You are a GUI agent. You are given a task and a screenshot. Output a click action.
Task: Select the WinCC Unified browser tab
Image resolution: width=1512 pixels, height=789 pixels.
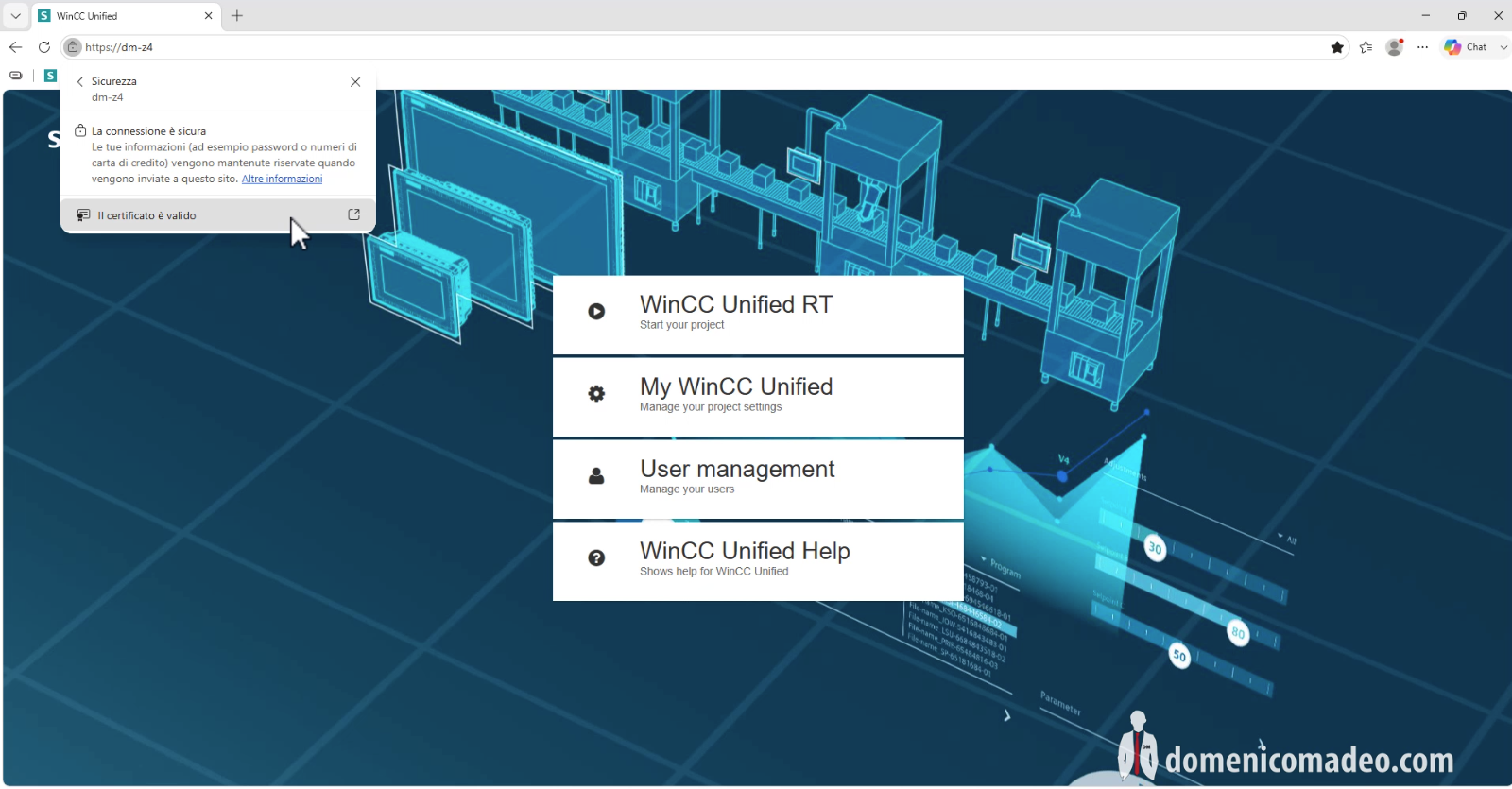click(127, 16)
